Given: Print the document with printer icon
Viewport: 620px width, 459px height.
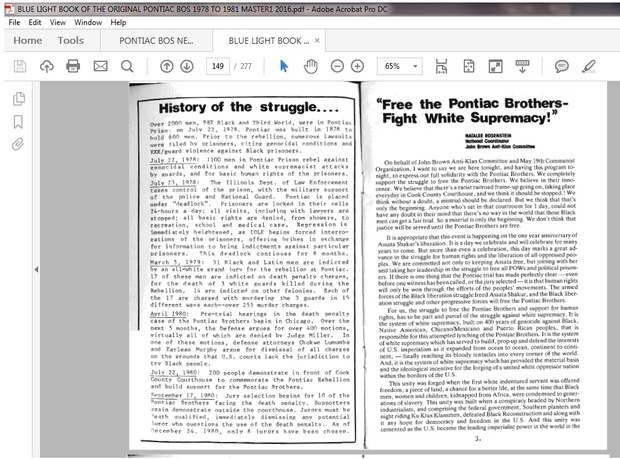Looking at the screenshot, I should (73, 66).
